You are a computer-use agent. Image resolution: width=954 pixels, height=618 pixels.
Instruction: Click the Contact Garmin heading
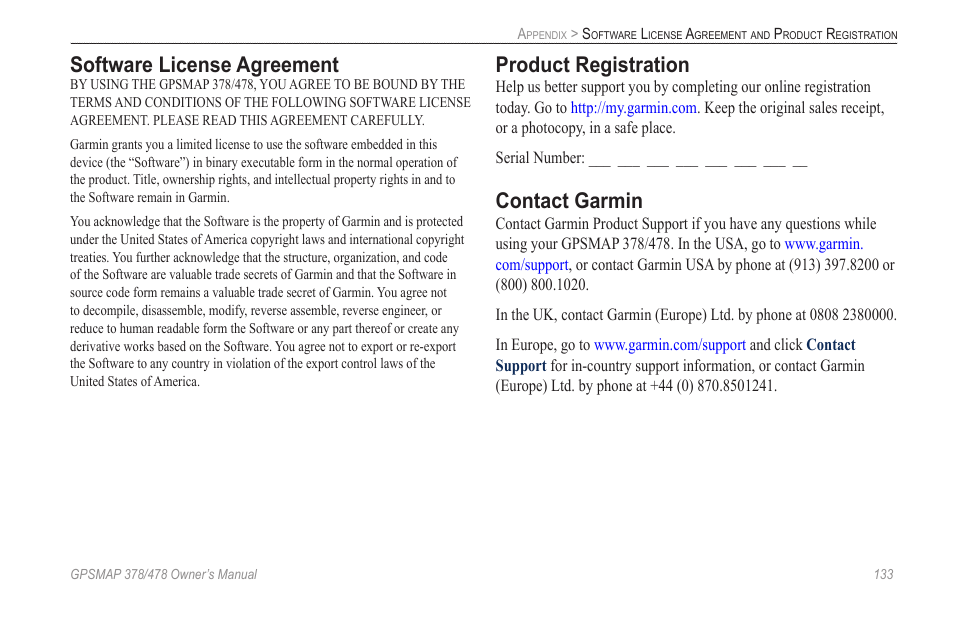(x=568, y=201)
